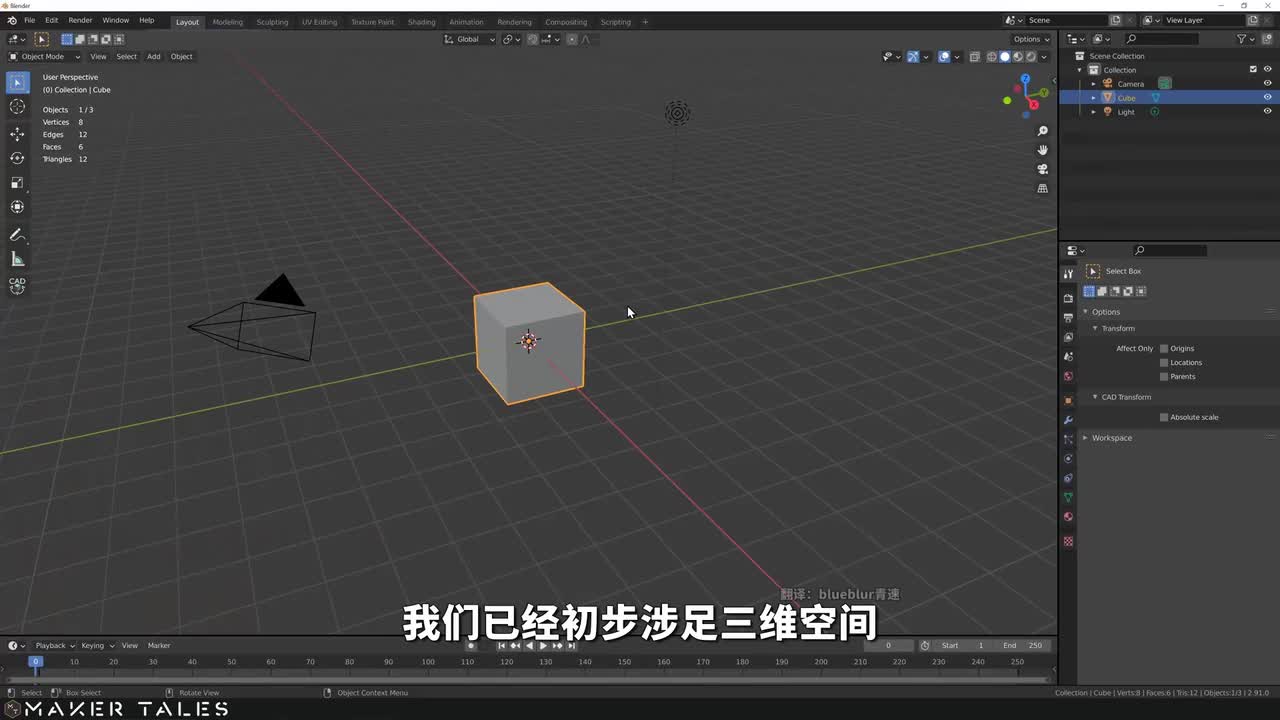Switch orthographic/perspective grid icon

click(x=1042, y=188)
